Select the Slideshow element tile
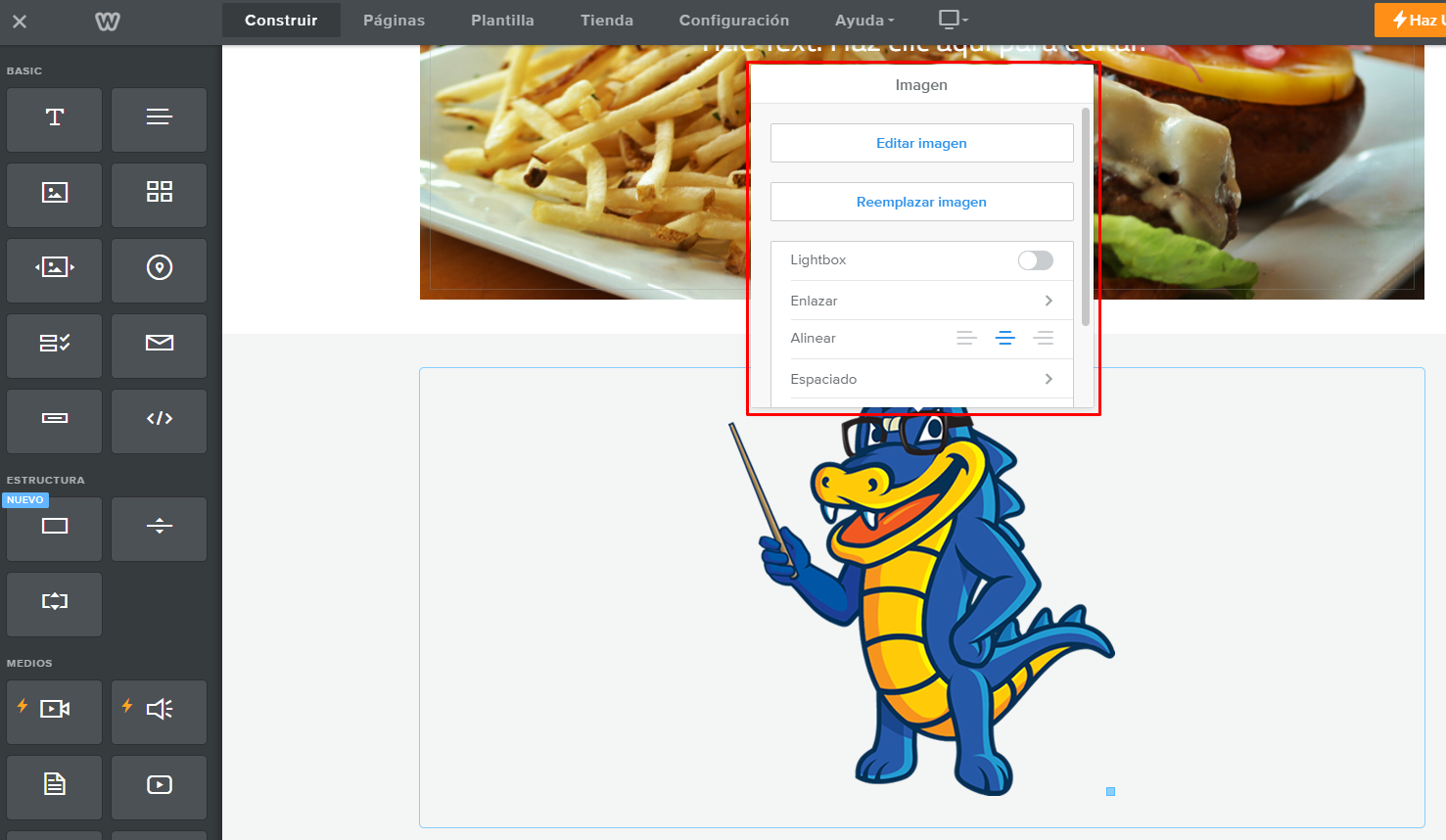This screenshot has width=1446, height=840. (55, 270)
